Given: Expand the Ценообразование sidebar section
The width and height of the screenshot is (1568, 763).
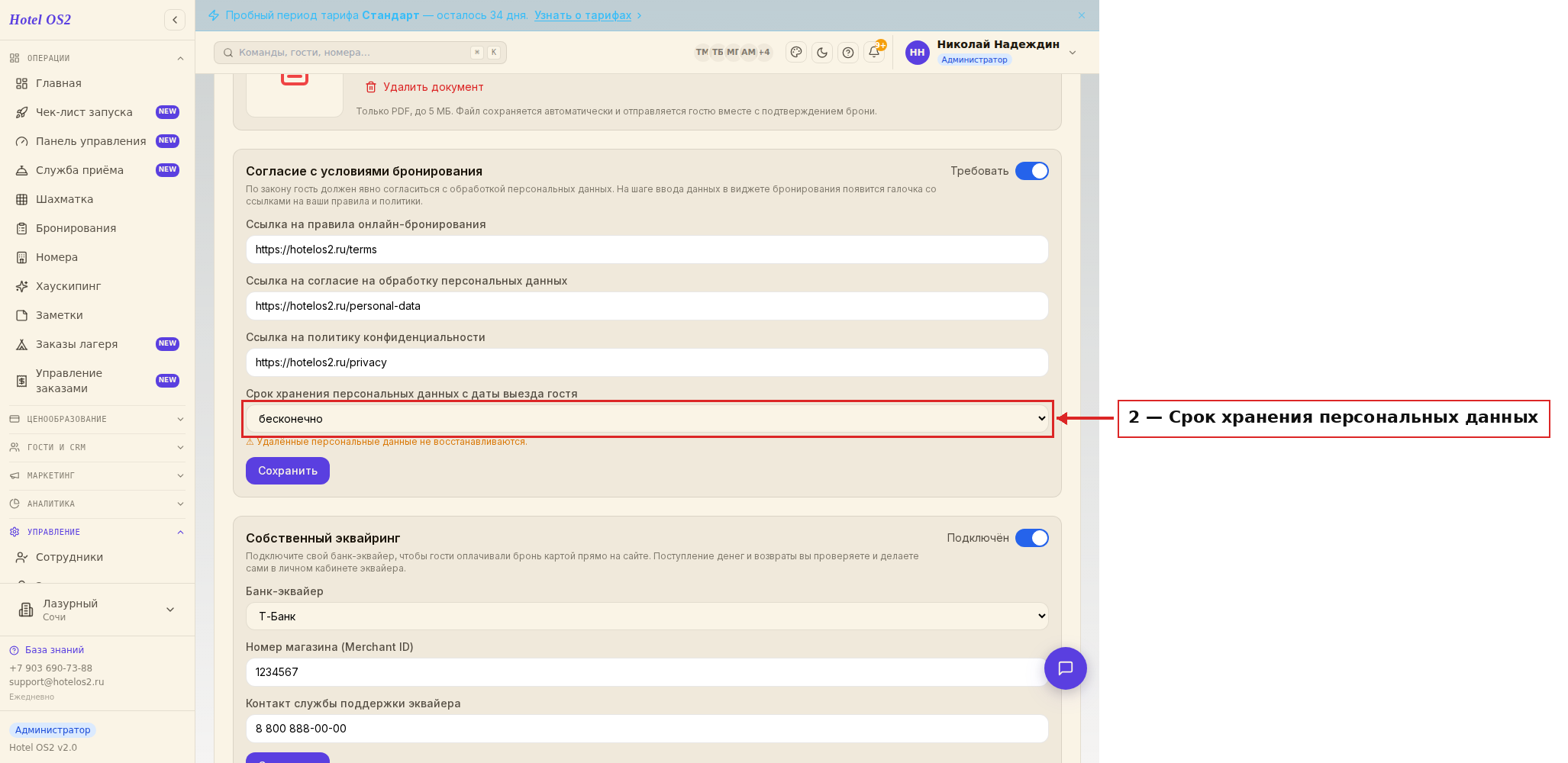Looking at the screenshot, I should click(97, 419).
